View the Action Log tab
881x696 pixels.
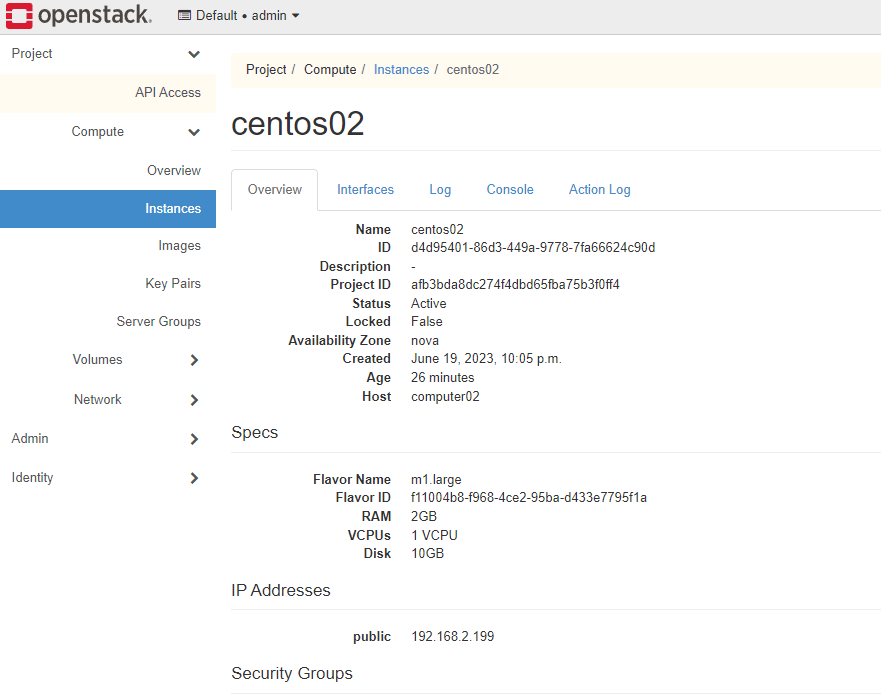tap(599, 190)
